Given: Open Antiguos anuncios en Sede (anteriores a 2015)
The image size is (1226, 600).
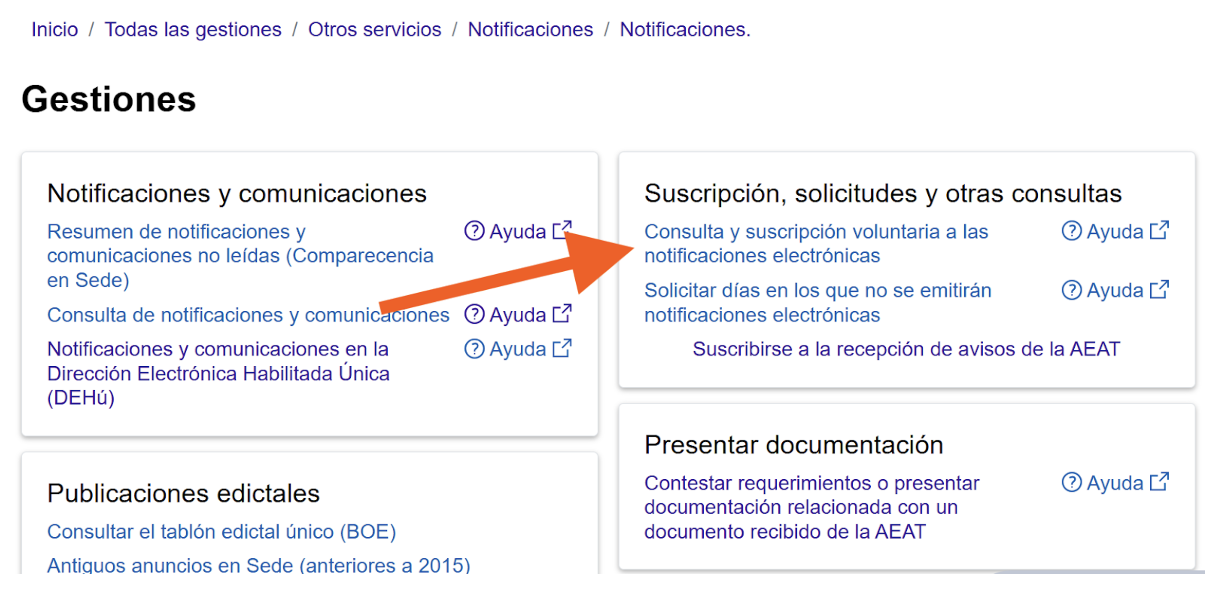Looking at the screenshot, I should [259, 565].
